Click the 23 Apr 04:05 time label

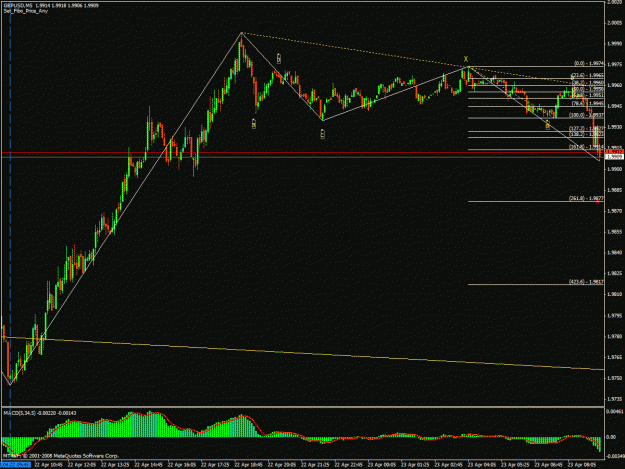[482, 465]
